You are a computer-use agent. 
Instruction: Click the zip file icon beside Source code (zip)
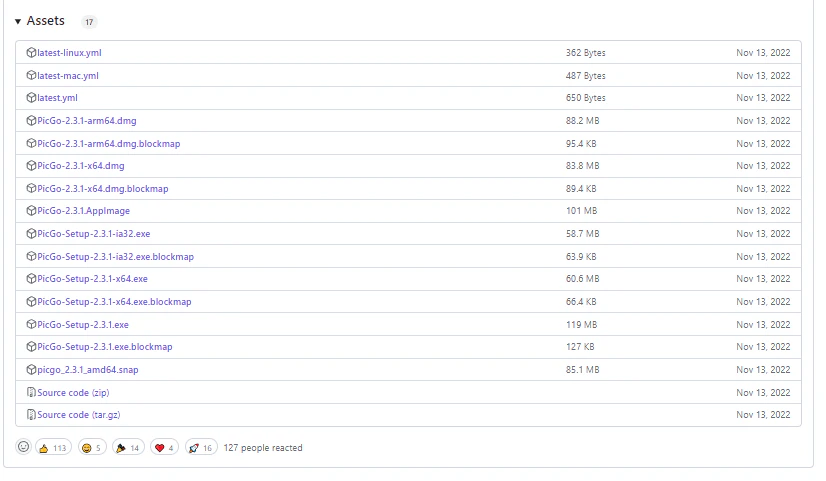(x=31, y=392)
